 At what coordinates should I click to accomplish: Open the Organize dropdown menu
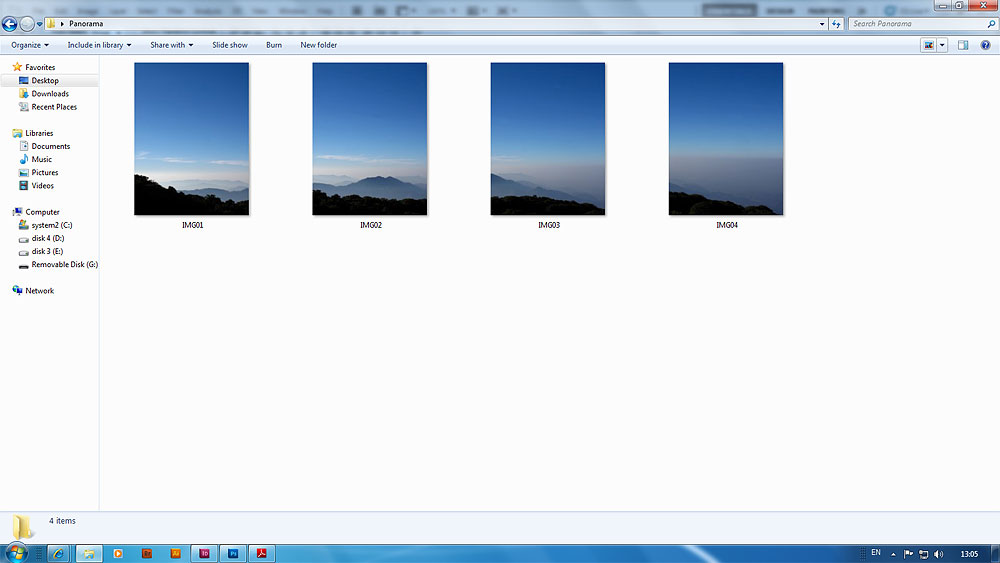[x=30, y=45]
